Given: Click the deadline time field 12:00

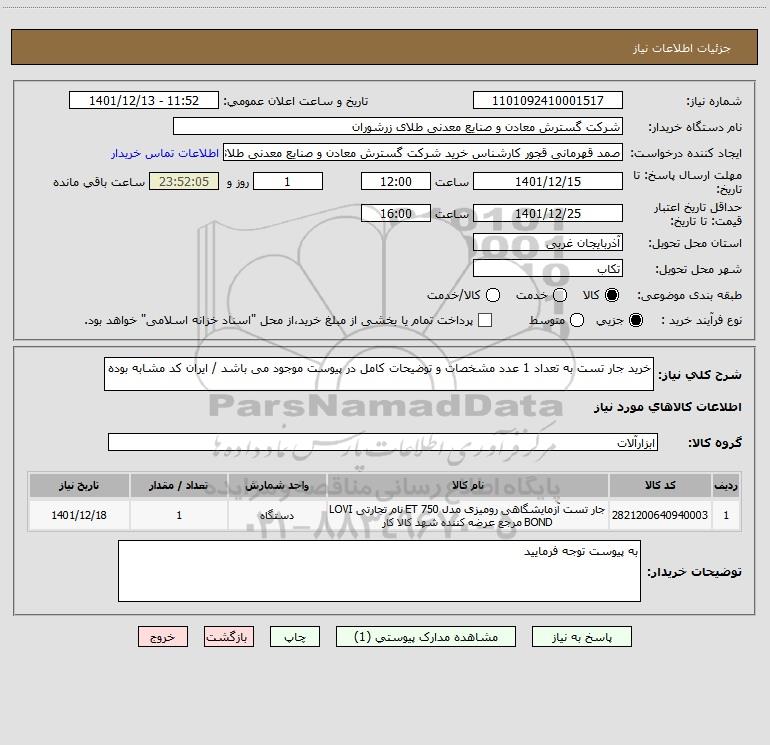Looking at the screenshot, I should click(396, 181).
